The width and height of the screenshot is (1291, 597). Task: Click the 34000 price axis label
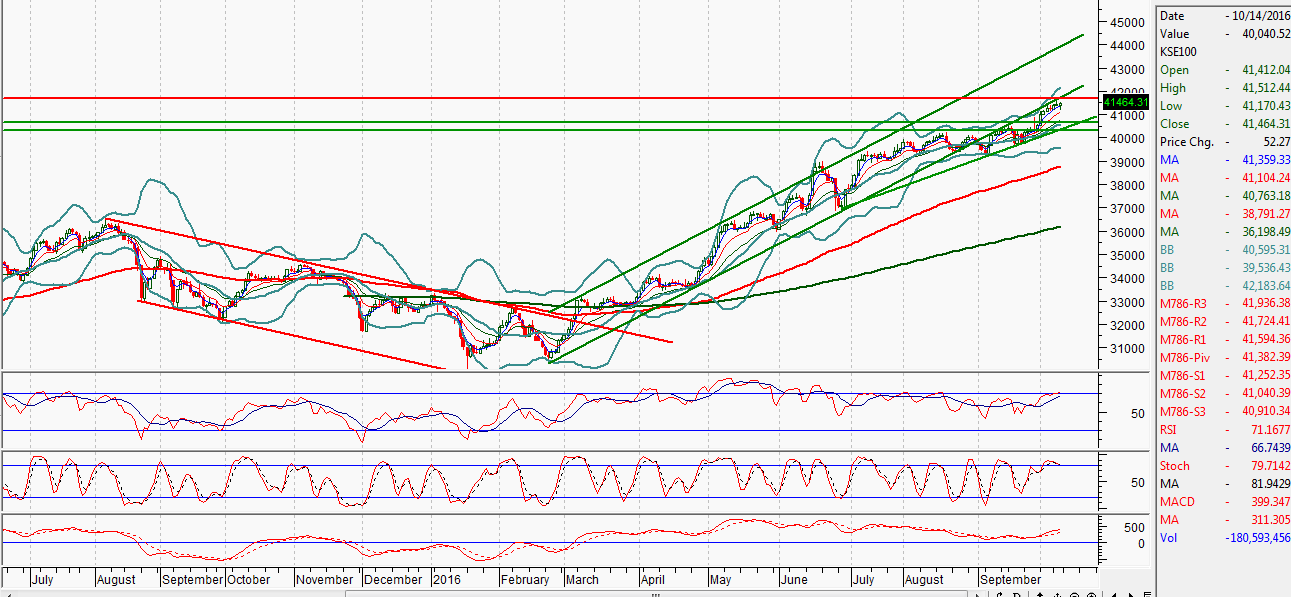[x=1128, y=279]
